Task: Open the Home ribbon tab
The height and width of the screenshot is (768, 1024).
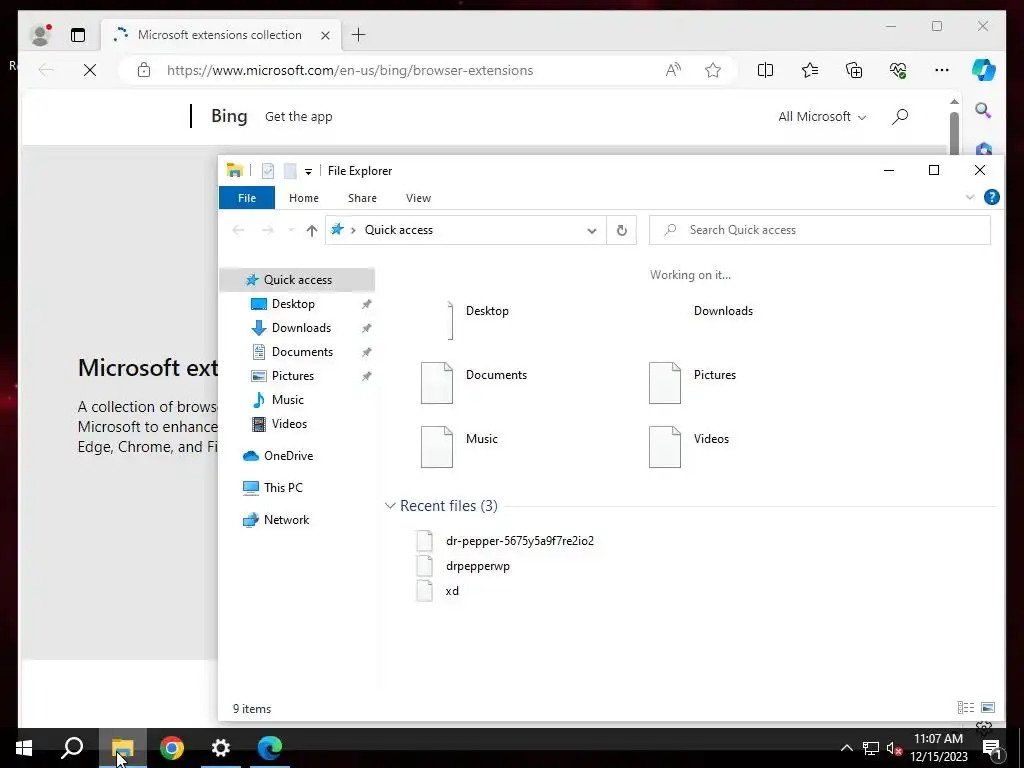Action: point(304,198)
